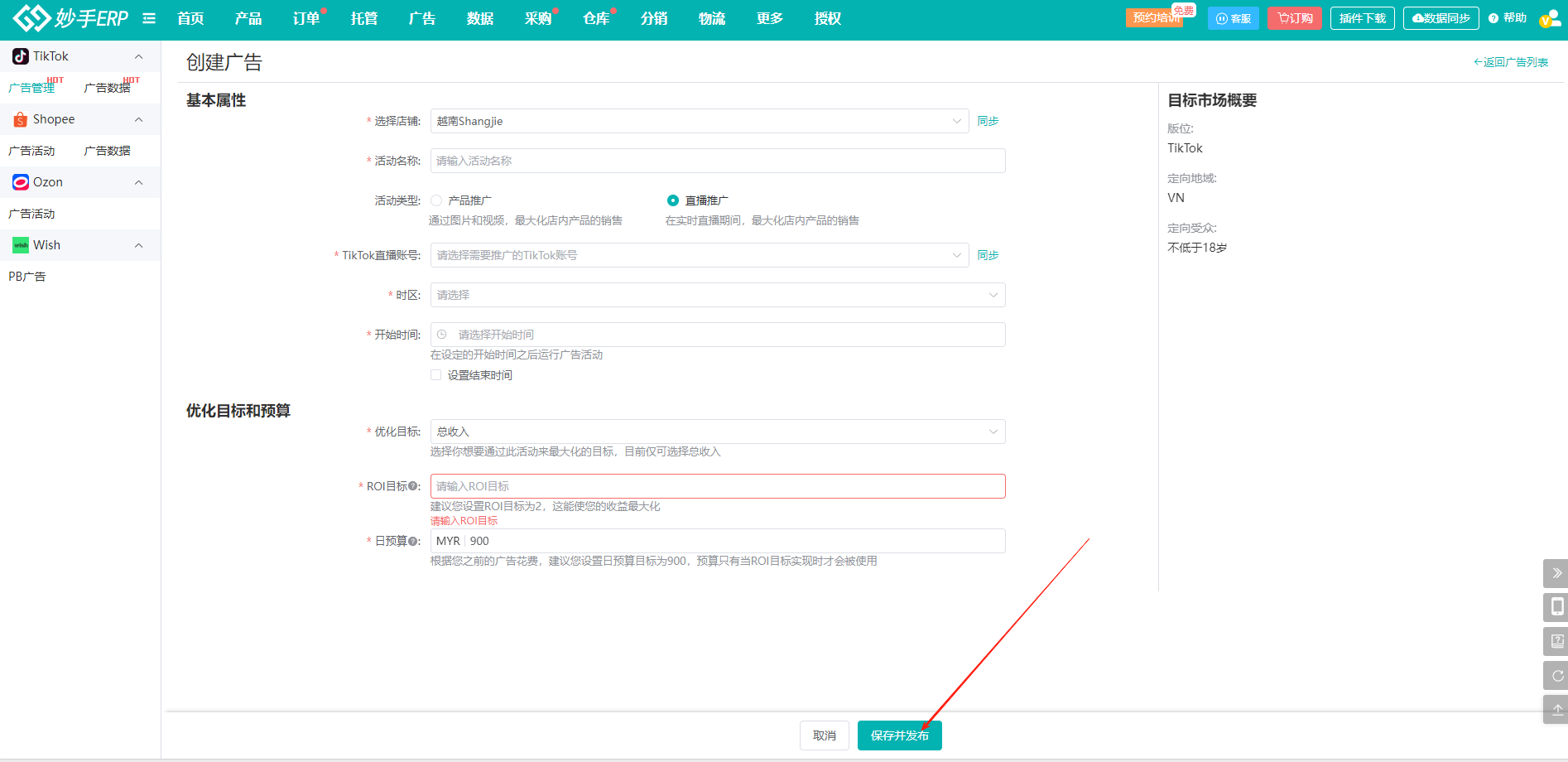Collapse the TikTok sidebar section
The height and width of the screenshot is (762, 1568).
(x=138, y=56)
